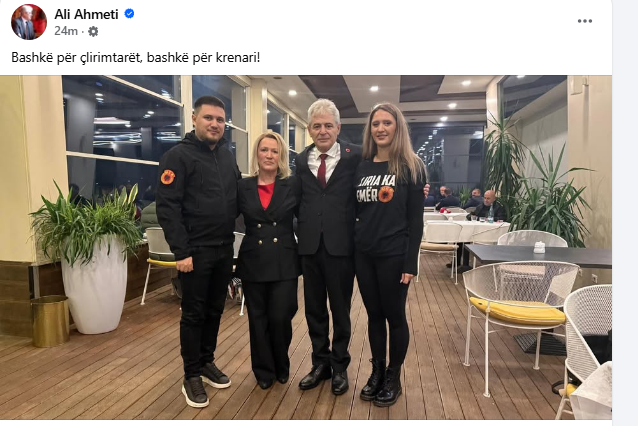Open Ali Ahmeti's profile picture
Image resolution: width=638 pixels, height=426 pixels.
29,22
